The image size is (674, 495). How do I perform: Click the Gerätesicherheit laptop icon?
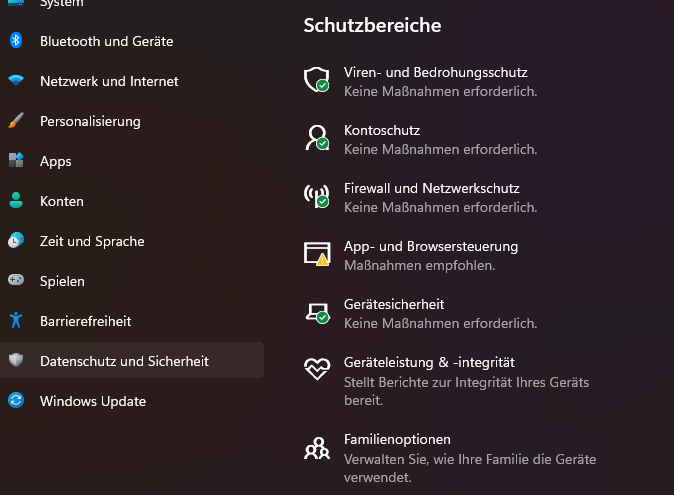click(316, 311)
